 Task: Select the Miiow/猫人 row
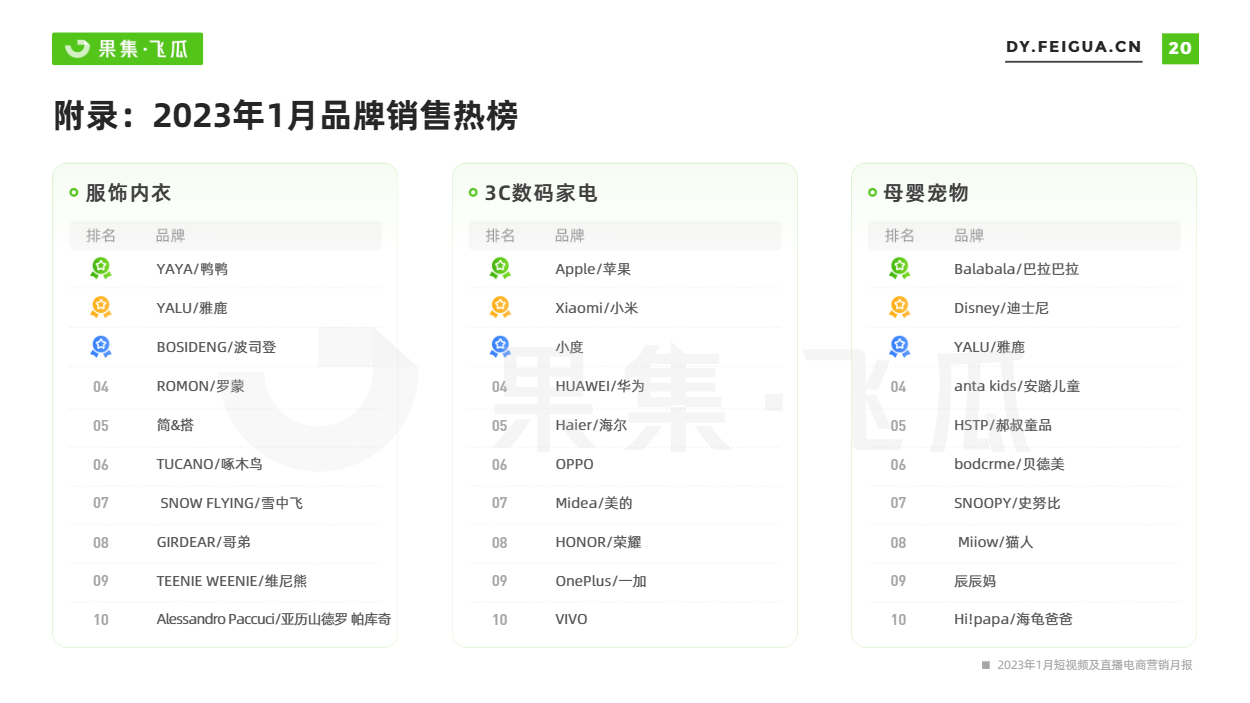[1024, 542]
